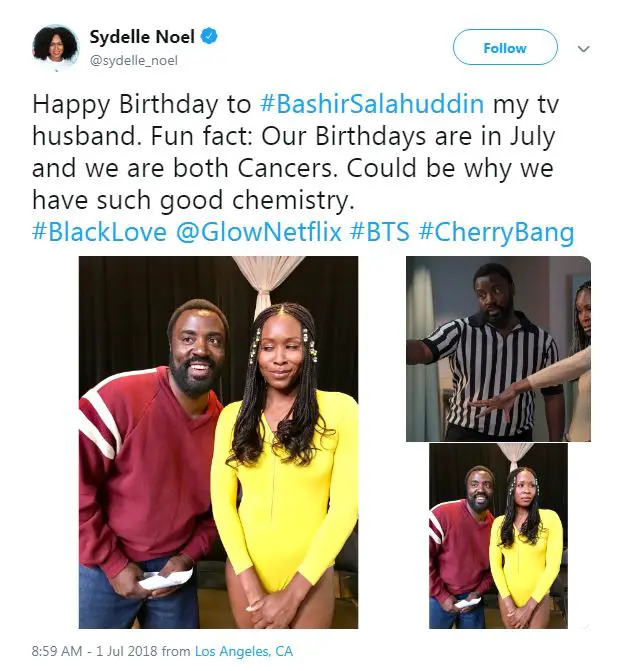
Task: Open the small bottom-right photo
Action: (498, 536)
